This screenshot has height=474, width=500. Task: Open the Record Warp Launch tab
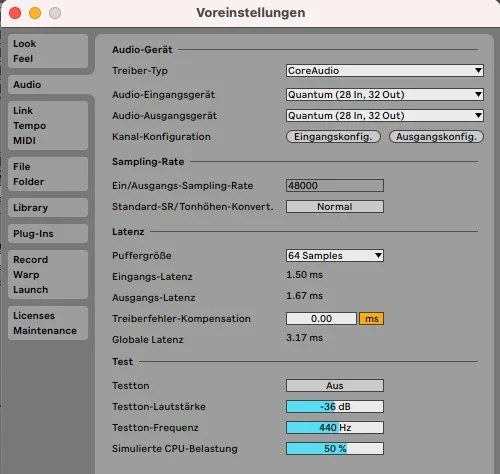(x=48, y=274)
